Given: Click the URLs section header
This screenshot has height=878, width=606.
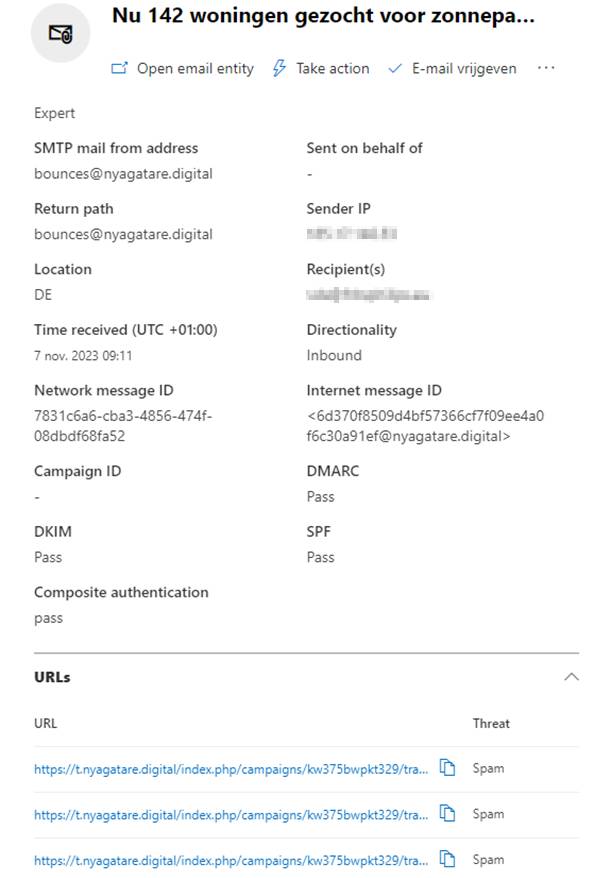Looking at the screenshot, I should tap(52, 677).
